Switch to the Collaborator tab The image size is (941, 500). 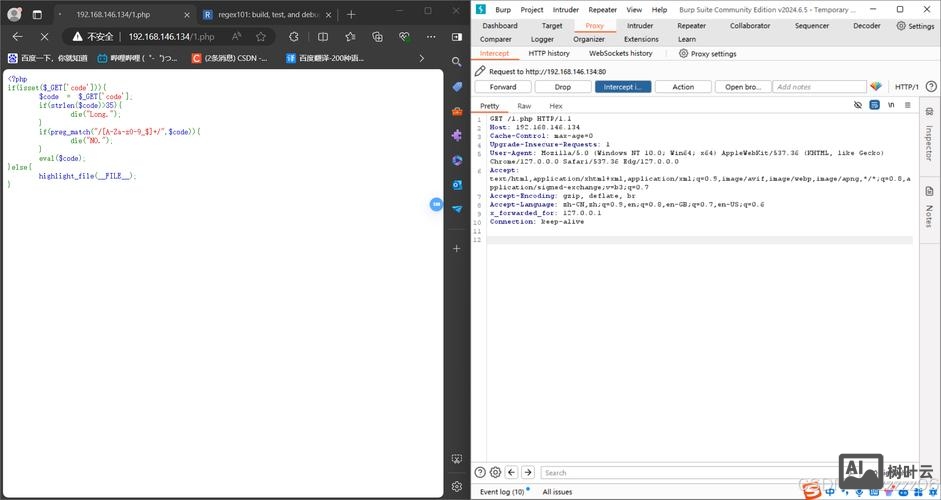[750, 26]
